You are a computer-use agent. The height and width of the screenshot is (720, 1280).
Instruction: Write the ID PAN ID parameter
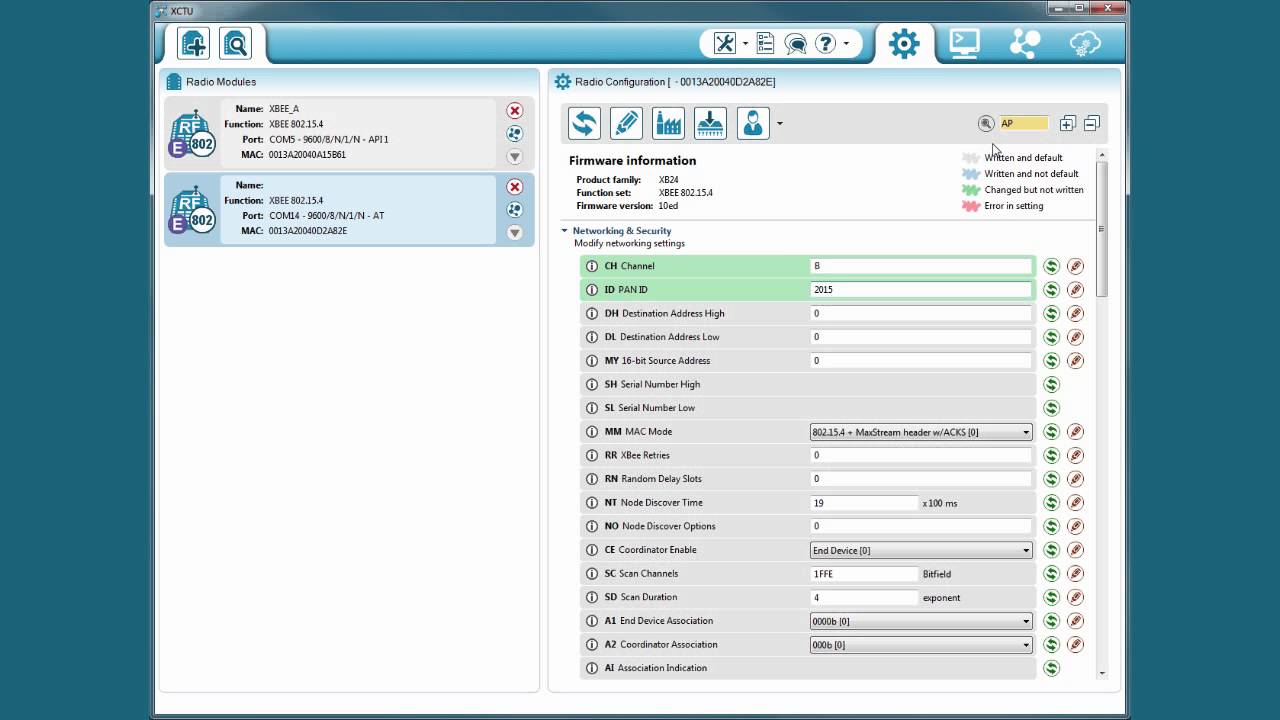point(1075,290)
